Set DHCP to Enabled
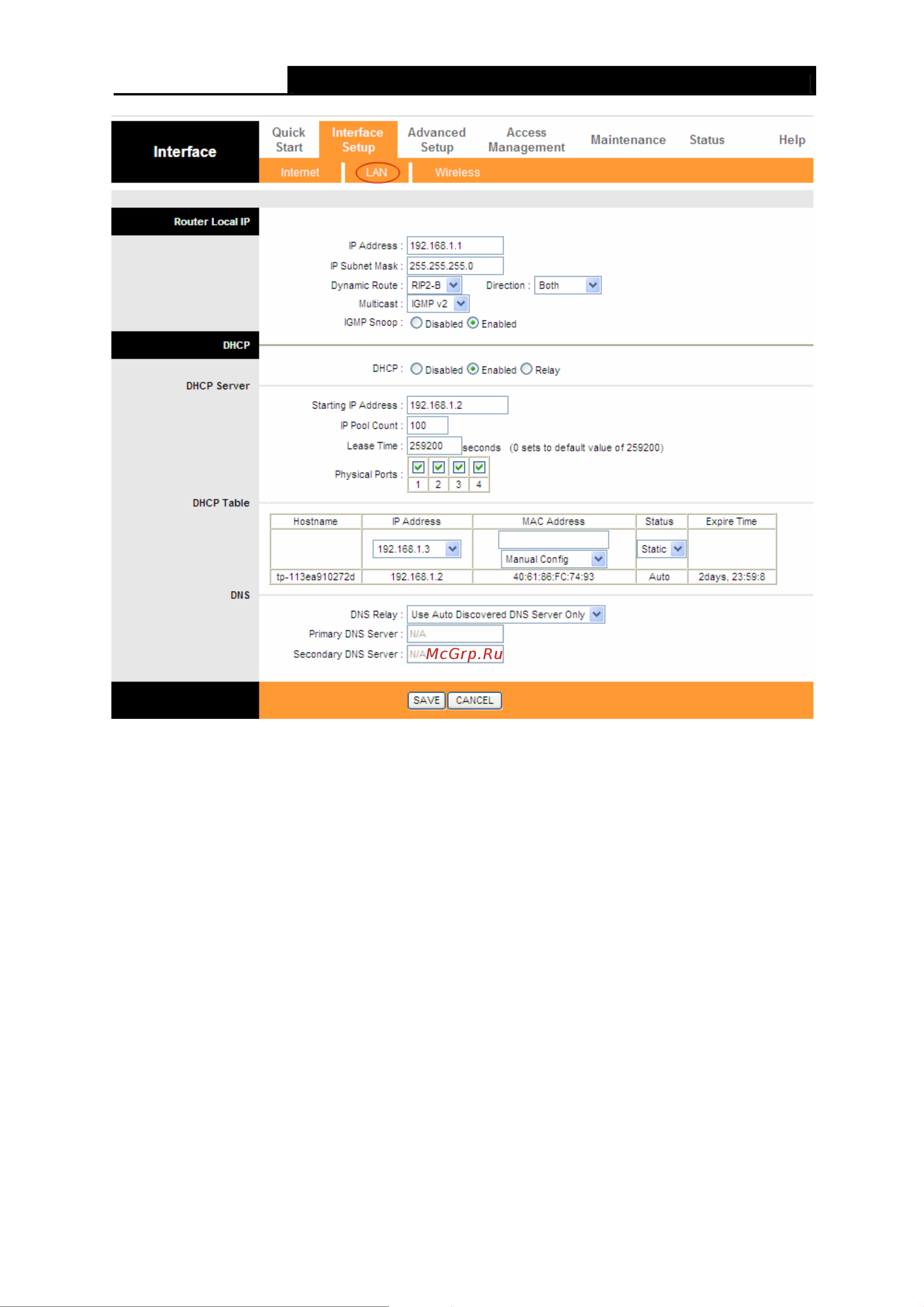924x1307 pixels. 472,369
